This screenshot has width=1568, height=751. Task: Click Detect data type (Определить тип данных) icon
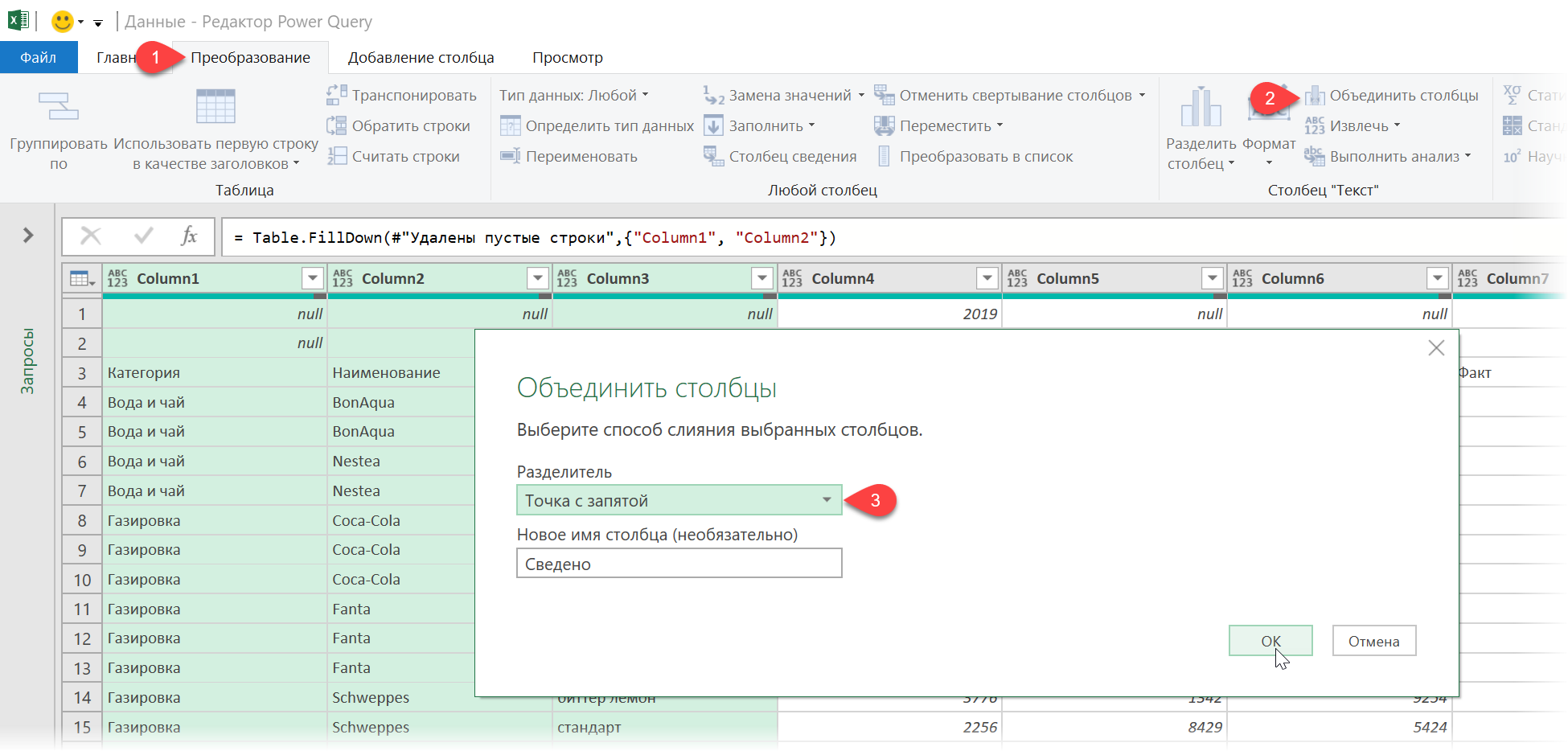coord(510,125)
